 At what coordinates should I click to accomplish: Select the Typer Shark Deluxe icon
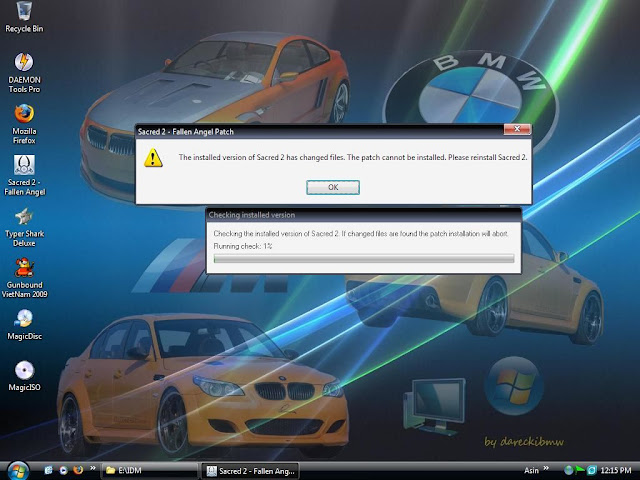coord(24,227)
